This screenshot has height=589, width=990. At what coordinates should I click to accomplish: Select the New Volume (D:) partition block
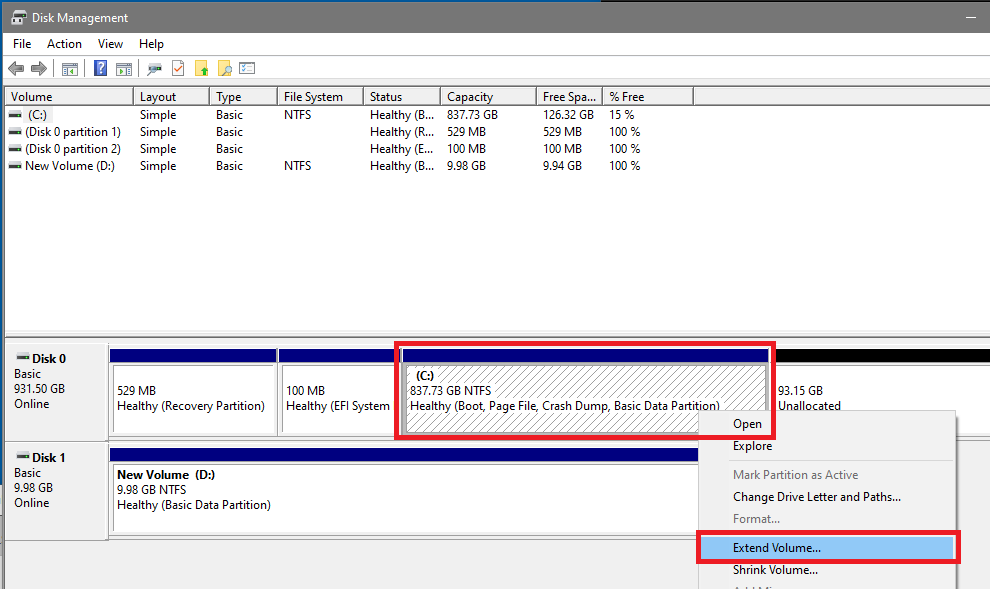(404, 491)
